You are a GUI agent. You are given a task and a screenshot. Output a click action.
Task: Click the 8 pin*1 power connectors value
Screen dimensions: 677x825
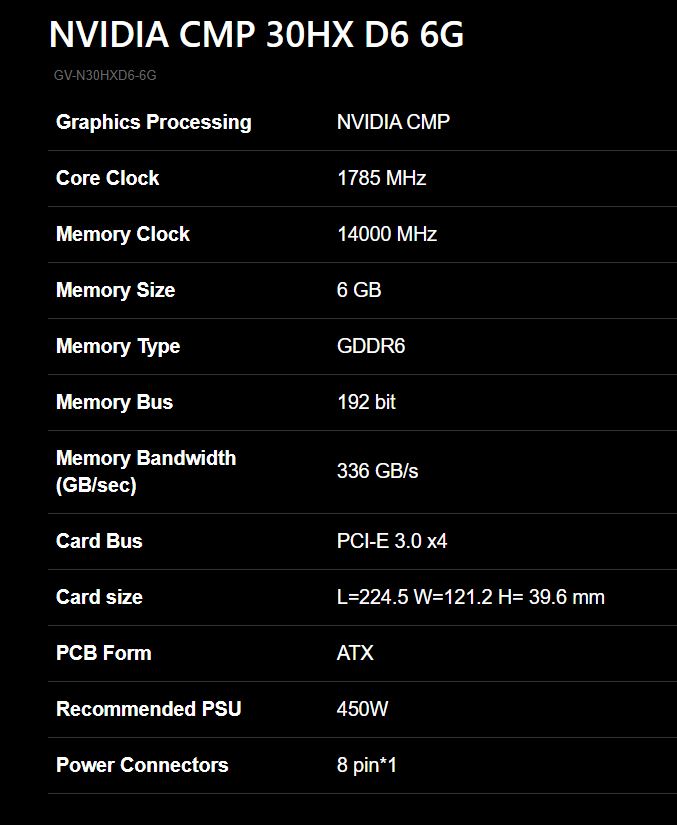click(367, 765)
